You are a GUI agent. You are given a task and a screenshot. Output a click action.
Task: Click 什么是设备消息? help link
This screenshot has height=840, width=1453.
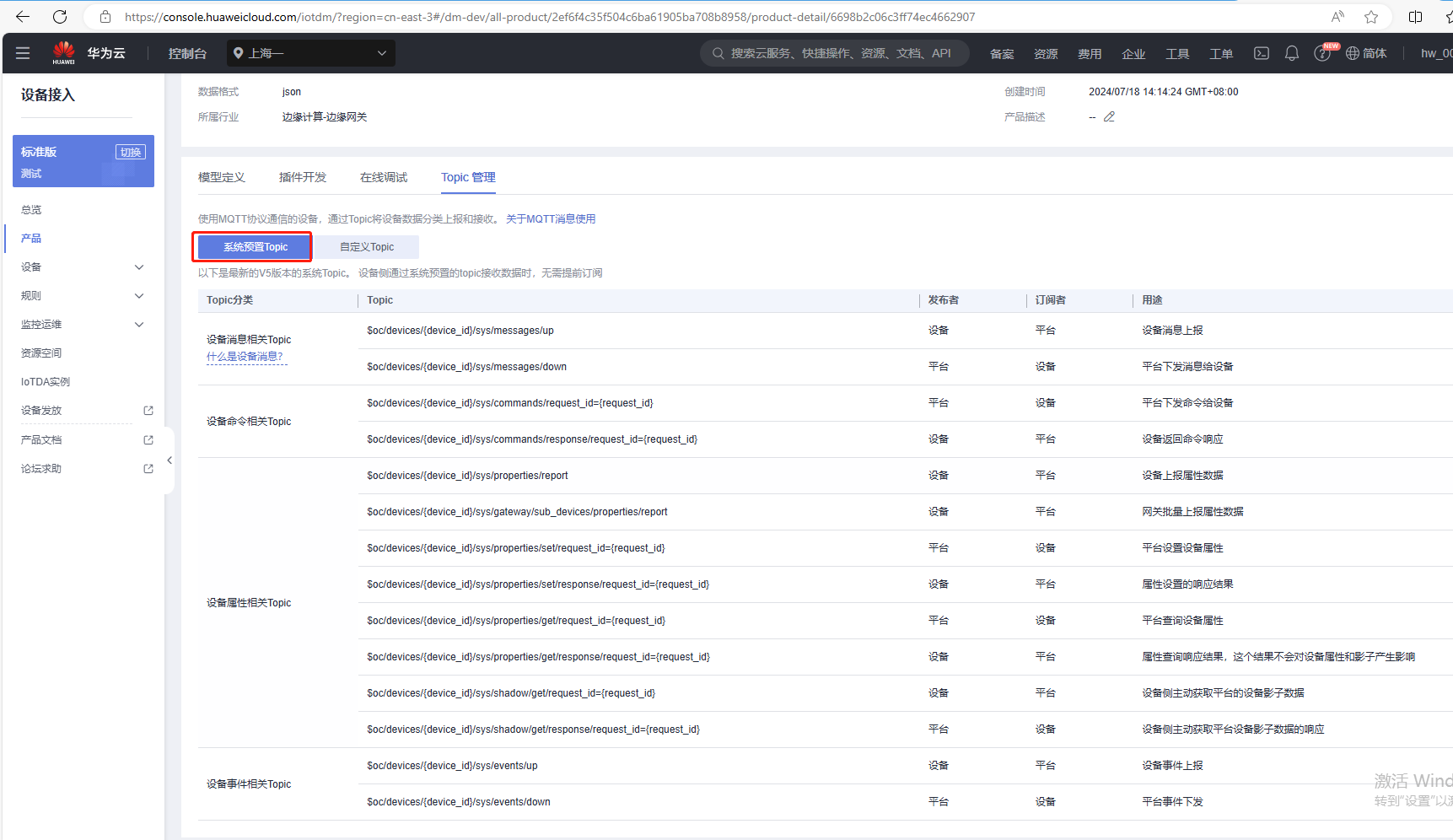pyautogui.click(x=245, y=357)
